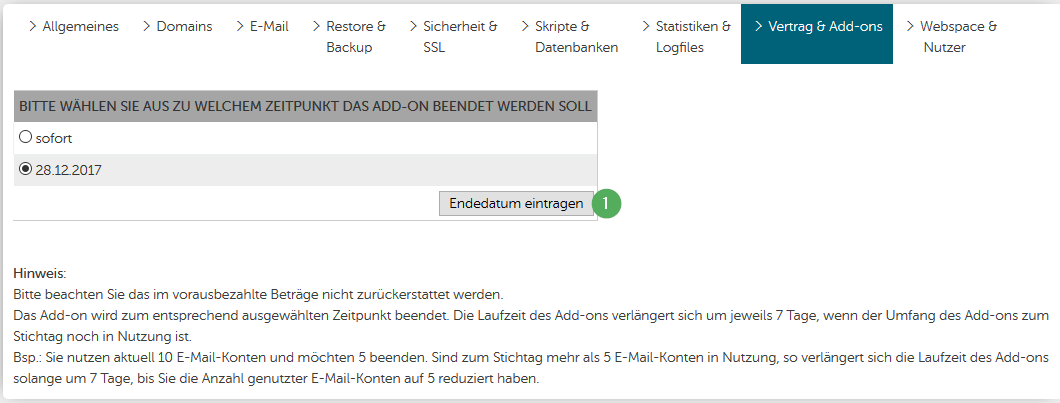Select the 'sofort' radio option
Viewport: 1060px width, 403px height.
pyautogui.click(x=26, y=138)
